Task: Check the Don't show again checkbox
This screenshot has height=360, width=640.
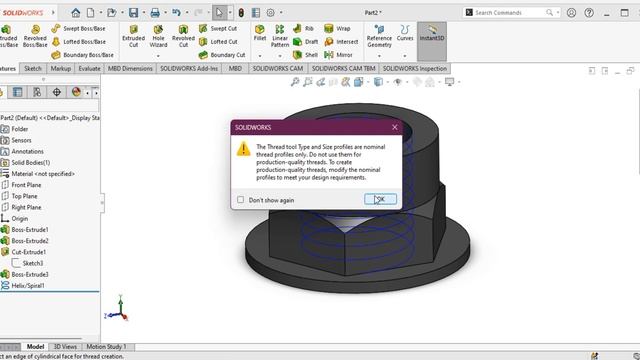Action: click(x=240, y=200)
